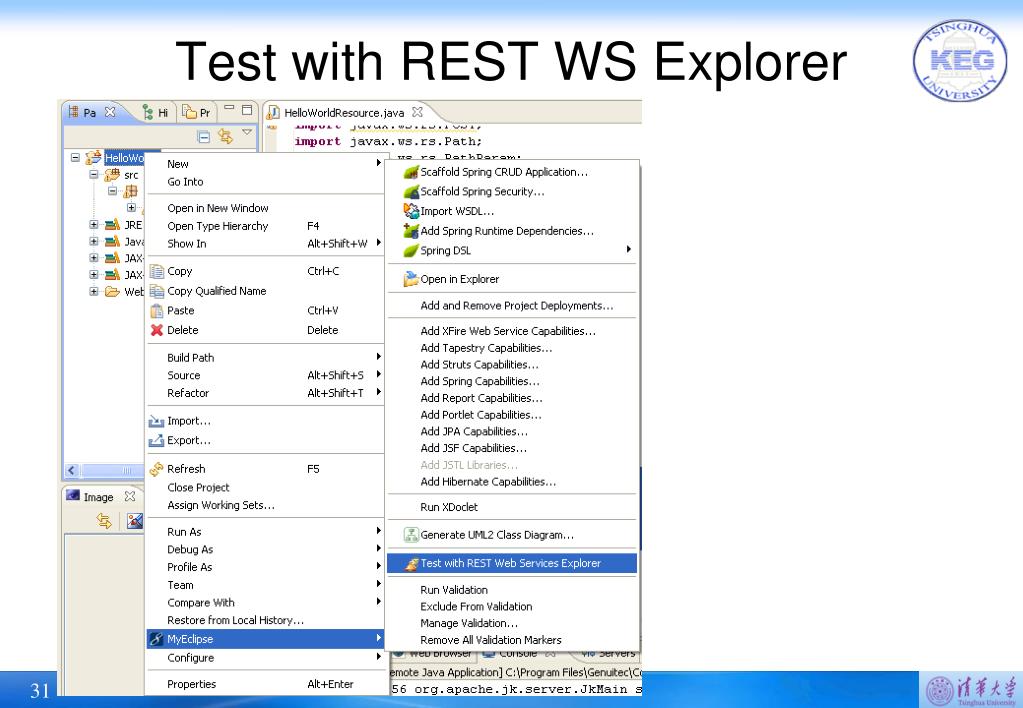Screen dimensions: 1023x708
Task: Maximize the Package Explorer panel
Action: [x=247, y=110]
